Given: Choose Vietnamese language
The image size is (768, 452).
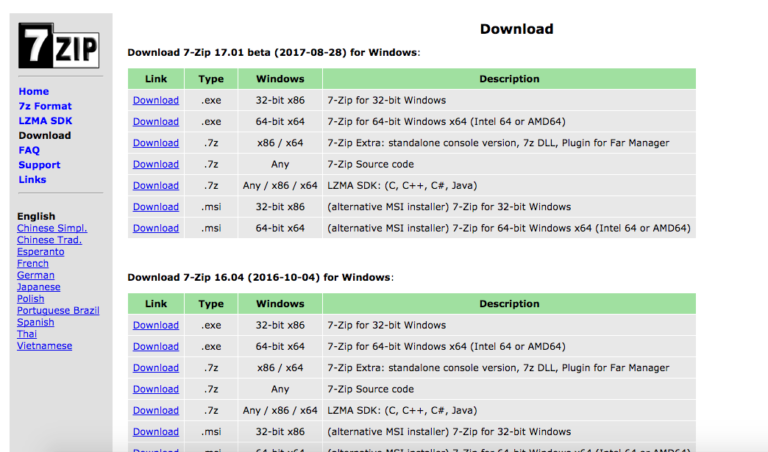Looking at the screenshot, I should click(44, 346).
